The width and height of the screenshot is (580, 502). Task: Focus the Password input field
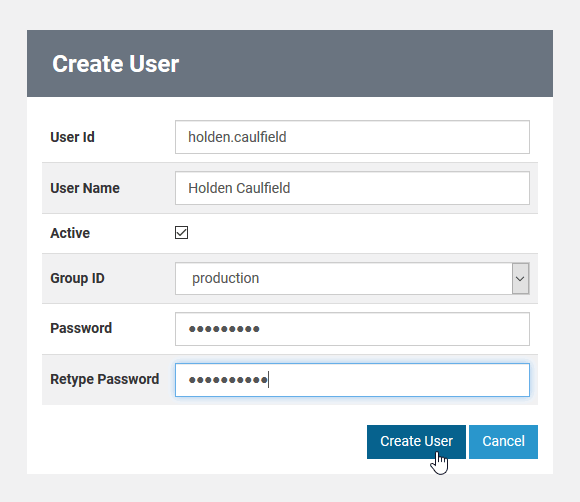[x=352, y=329]
